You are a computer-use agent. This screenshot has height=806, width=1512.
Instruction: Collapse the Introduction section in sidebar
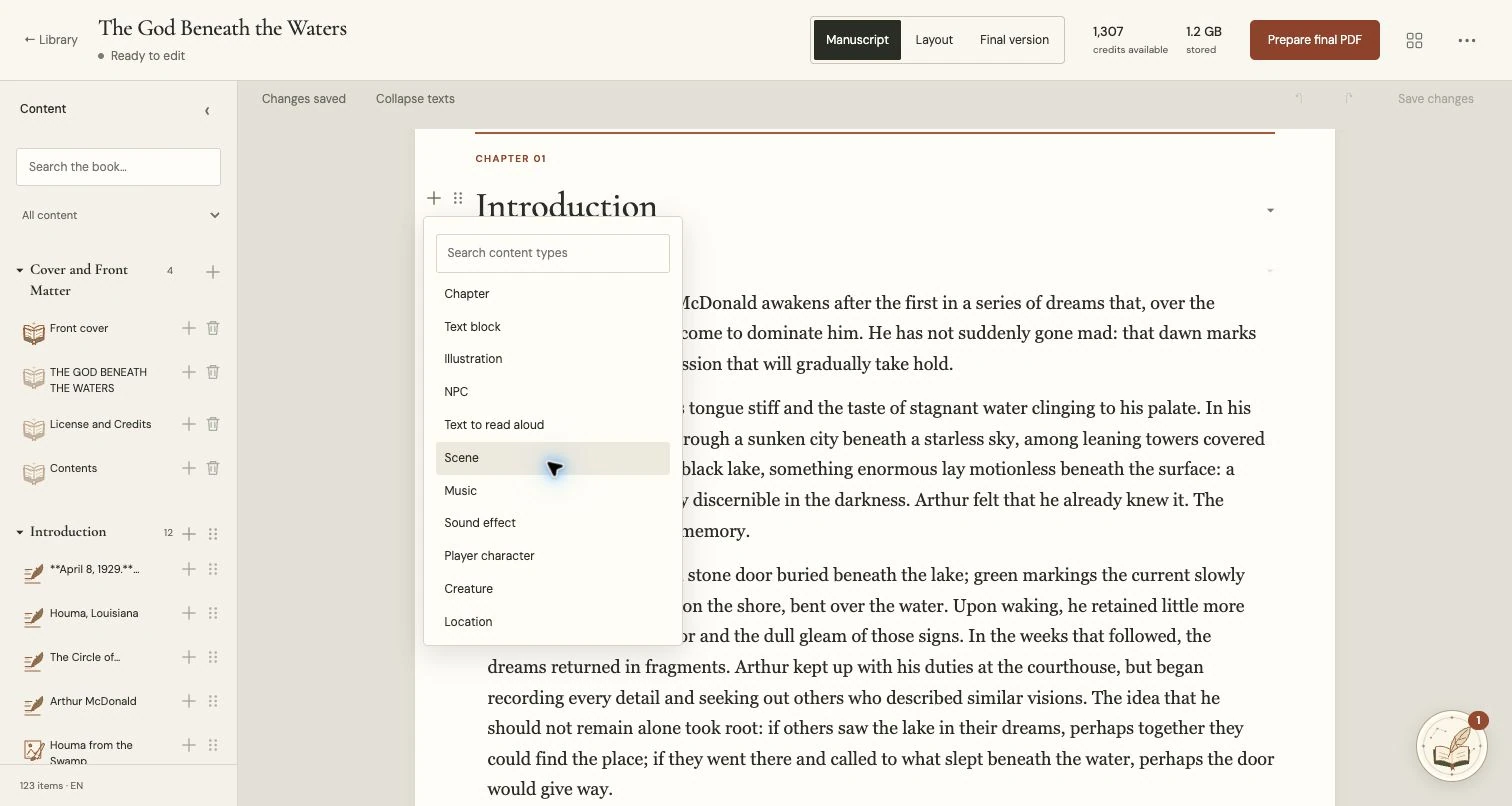[x=20, y=532]
